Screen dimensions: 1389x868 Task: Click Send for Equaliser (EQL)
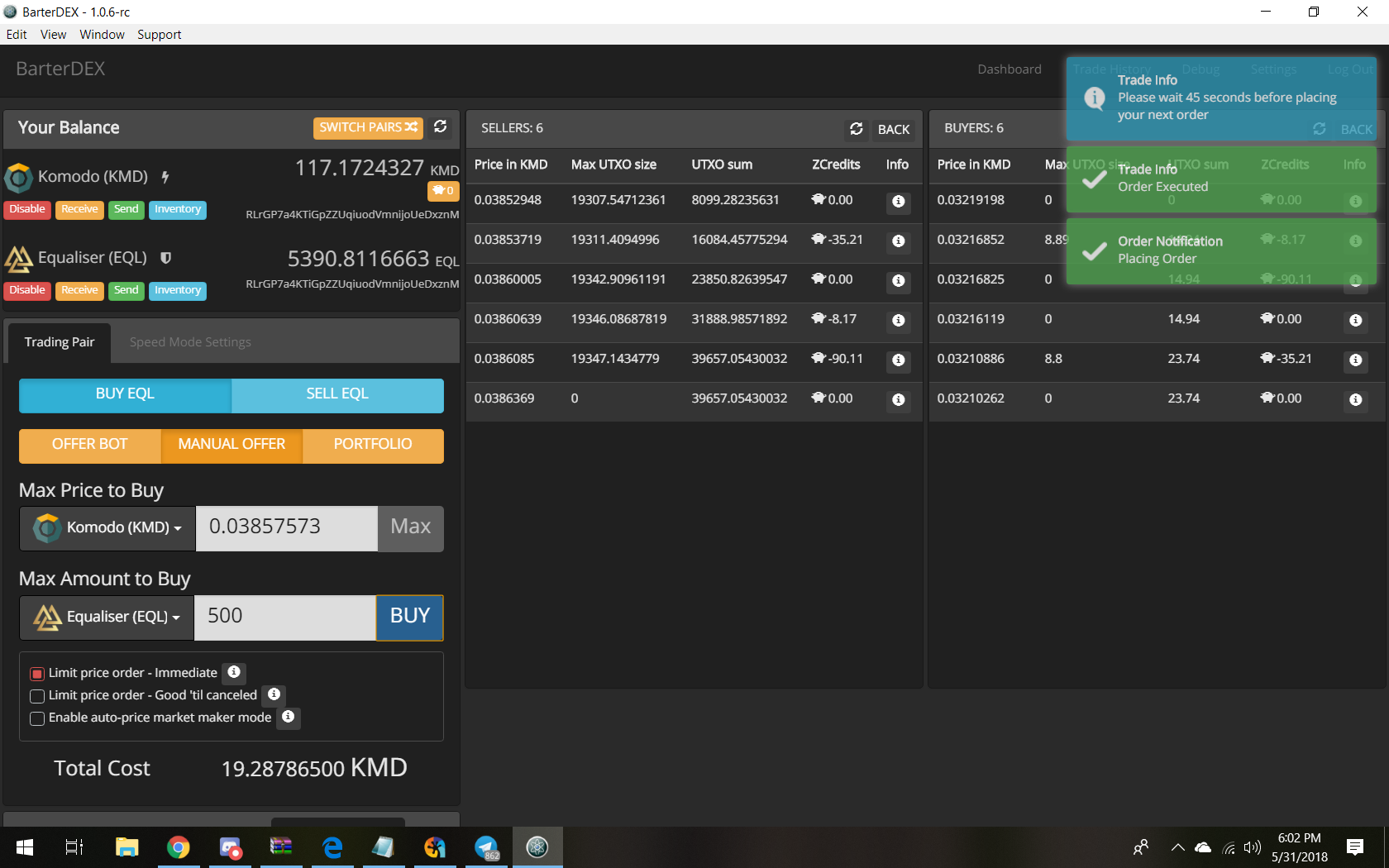pyautogui.click(x=126, y=291)
